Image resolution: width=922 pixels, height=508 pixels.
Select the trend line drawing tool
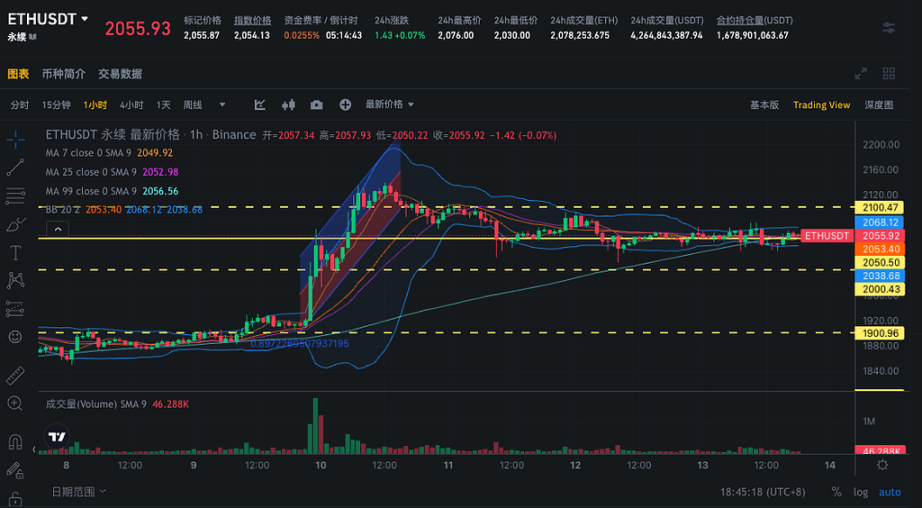click(15, 168)
